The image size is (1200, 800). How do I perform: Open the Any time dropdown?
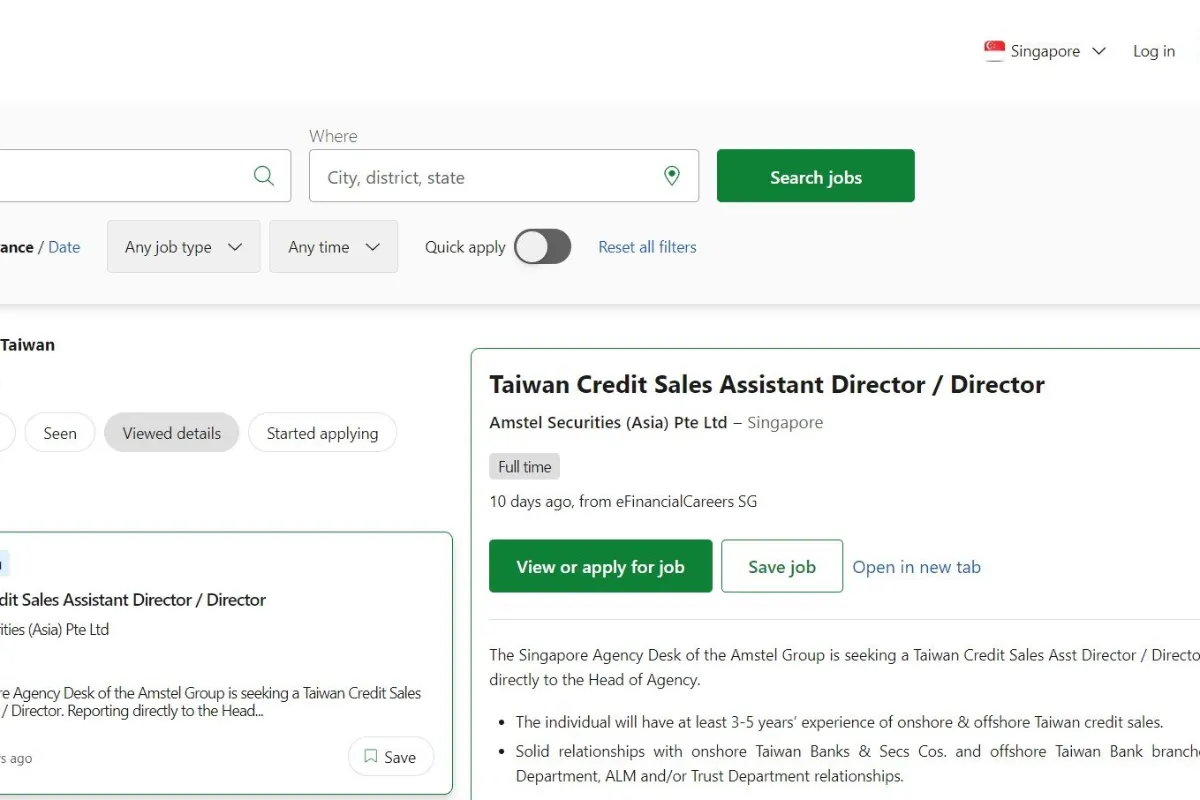(334, 247)
